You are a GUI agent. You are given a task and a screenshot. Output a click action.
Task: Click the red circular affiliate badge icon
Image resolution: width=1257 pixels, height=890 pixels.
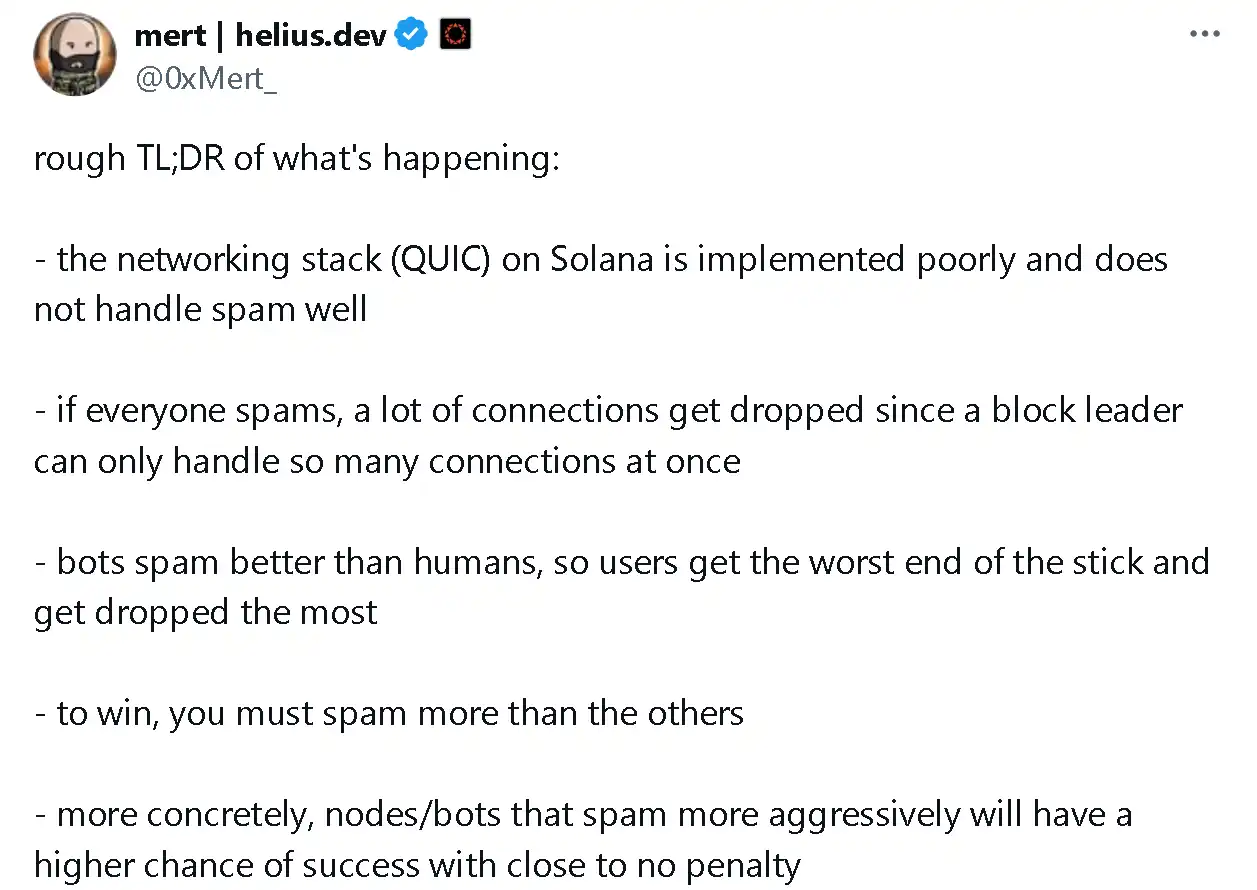point(455,35)
